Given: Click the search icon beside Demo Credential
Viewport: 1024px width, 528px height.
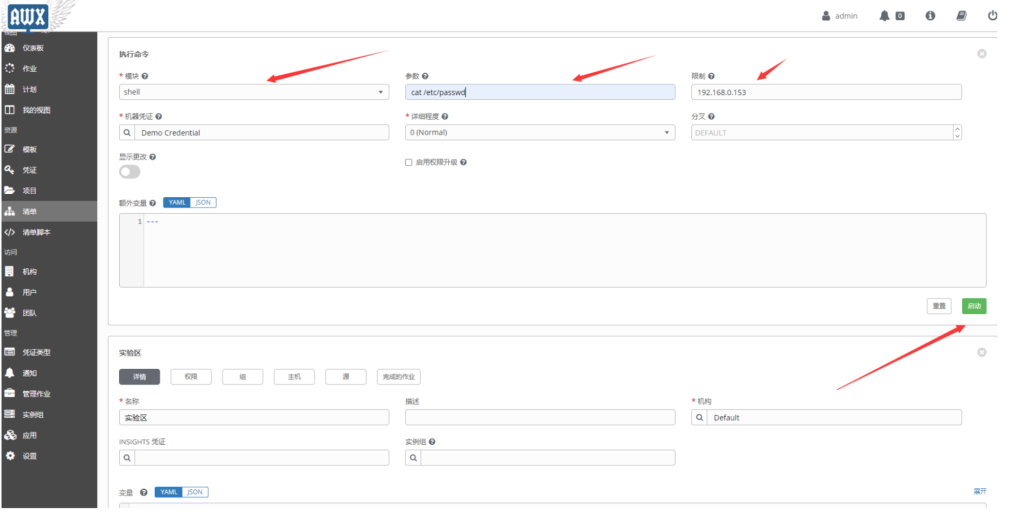Looking at the screenshot, I should 127,132.
